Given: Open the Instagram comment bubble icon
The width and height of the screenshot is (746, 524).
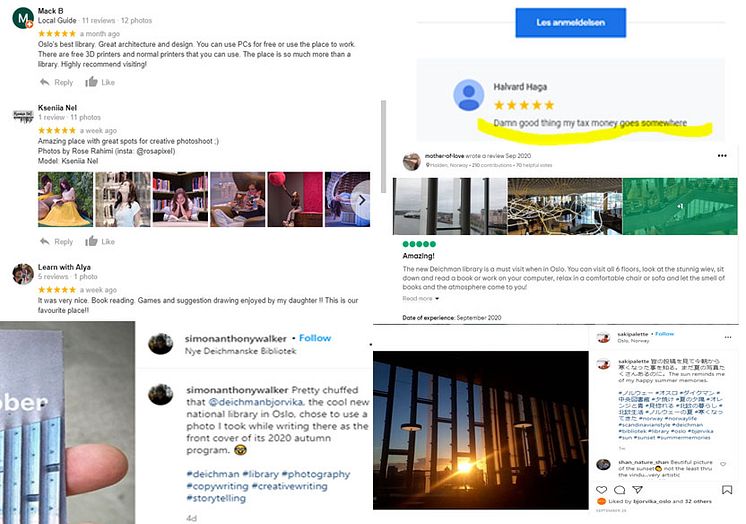Looking at the screenshot, I should pyautogui.click(x=619, y=490).
